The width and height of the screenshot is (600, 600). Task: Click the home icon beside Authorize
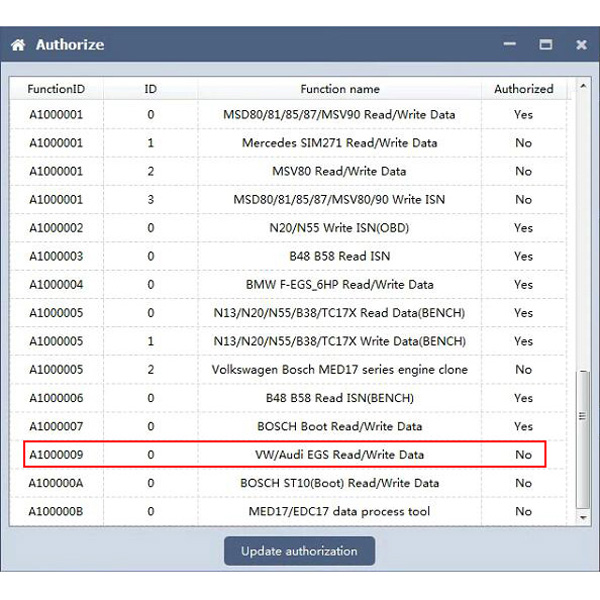[18, 45]
